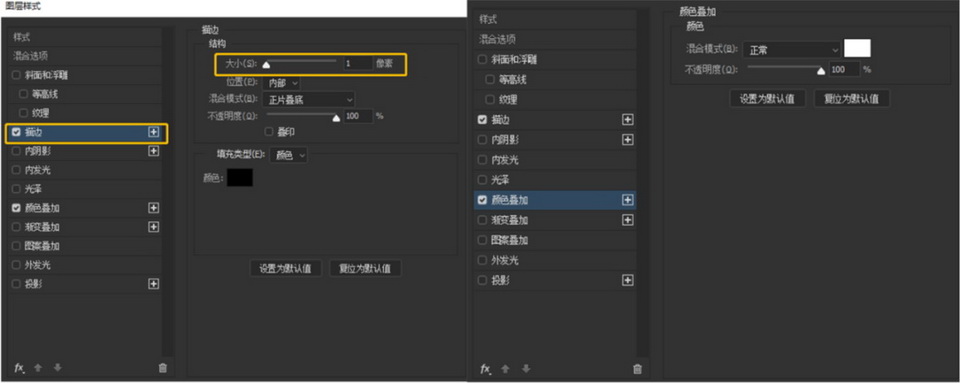Click plus icon beside 描边 in Stroke dialog
Viewport: 960px width, 383px height.
(154, 132)
